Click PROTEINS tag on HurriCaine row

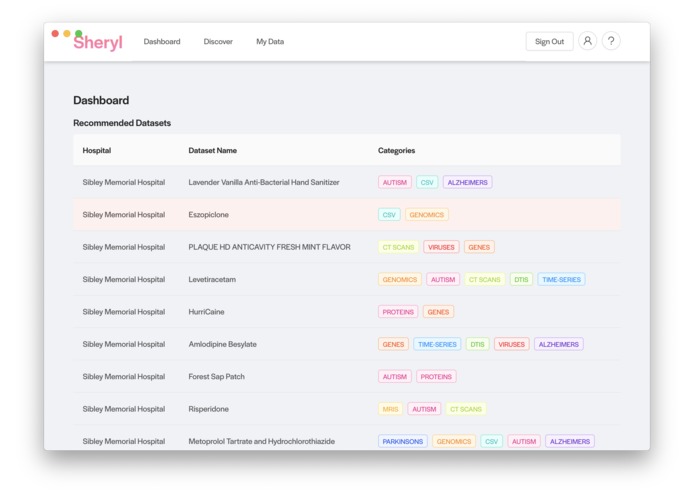[x=398, y=311]
